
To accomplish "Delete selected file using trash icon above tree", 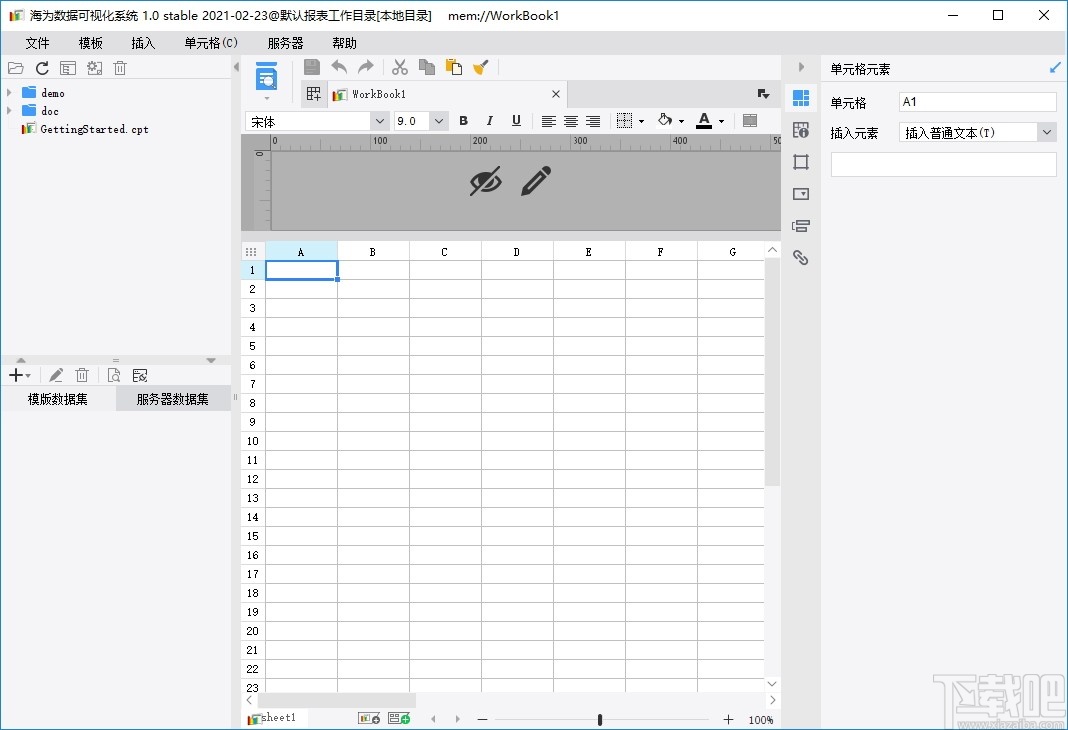I will 120,68.
